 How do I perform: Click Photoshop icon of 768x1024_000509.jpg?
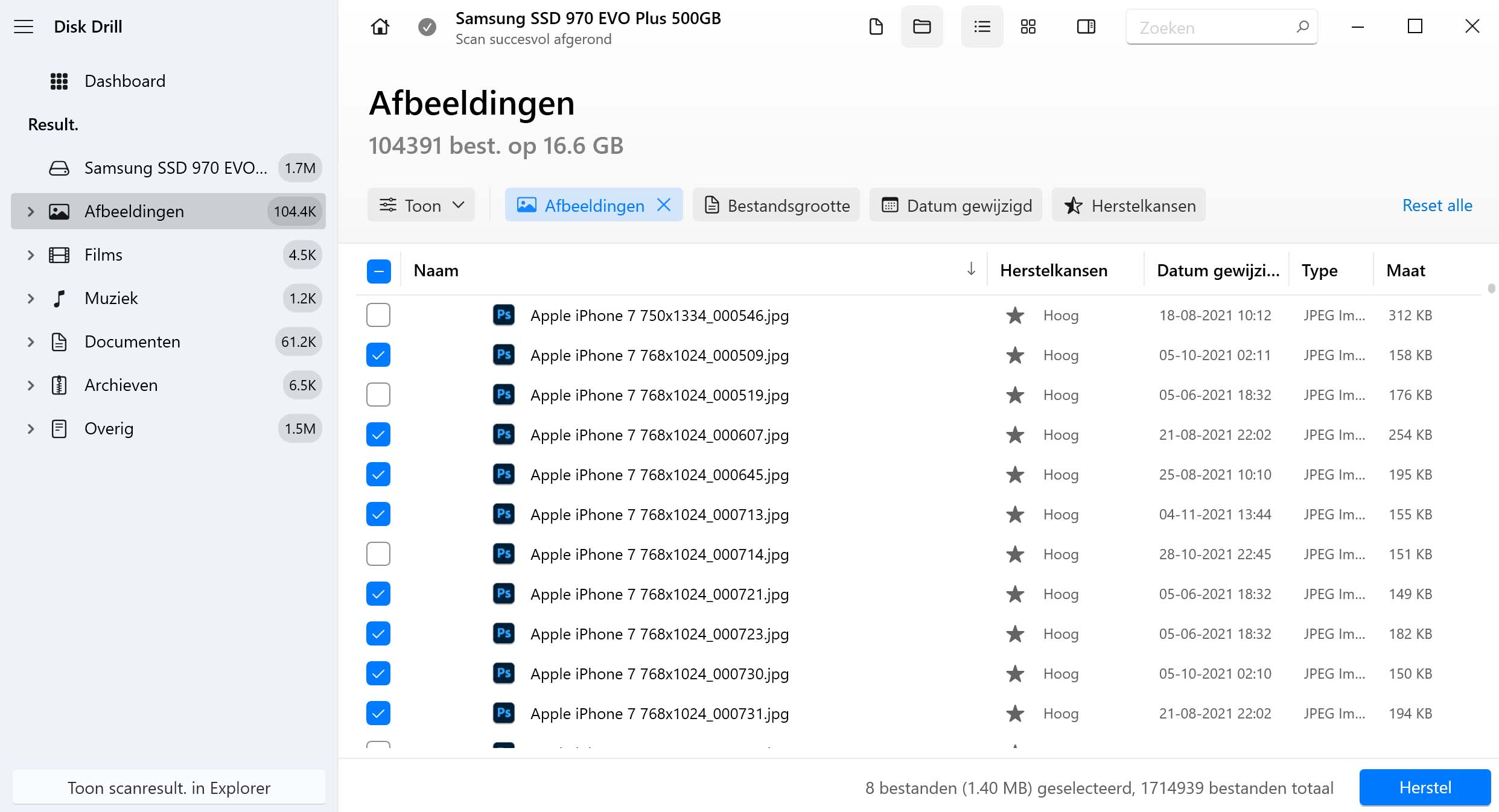pyautogui.click(x=504, y=355)
